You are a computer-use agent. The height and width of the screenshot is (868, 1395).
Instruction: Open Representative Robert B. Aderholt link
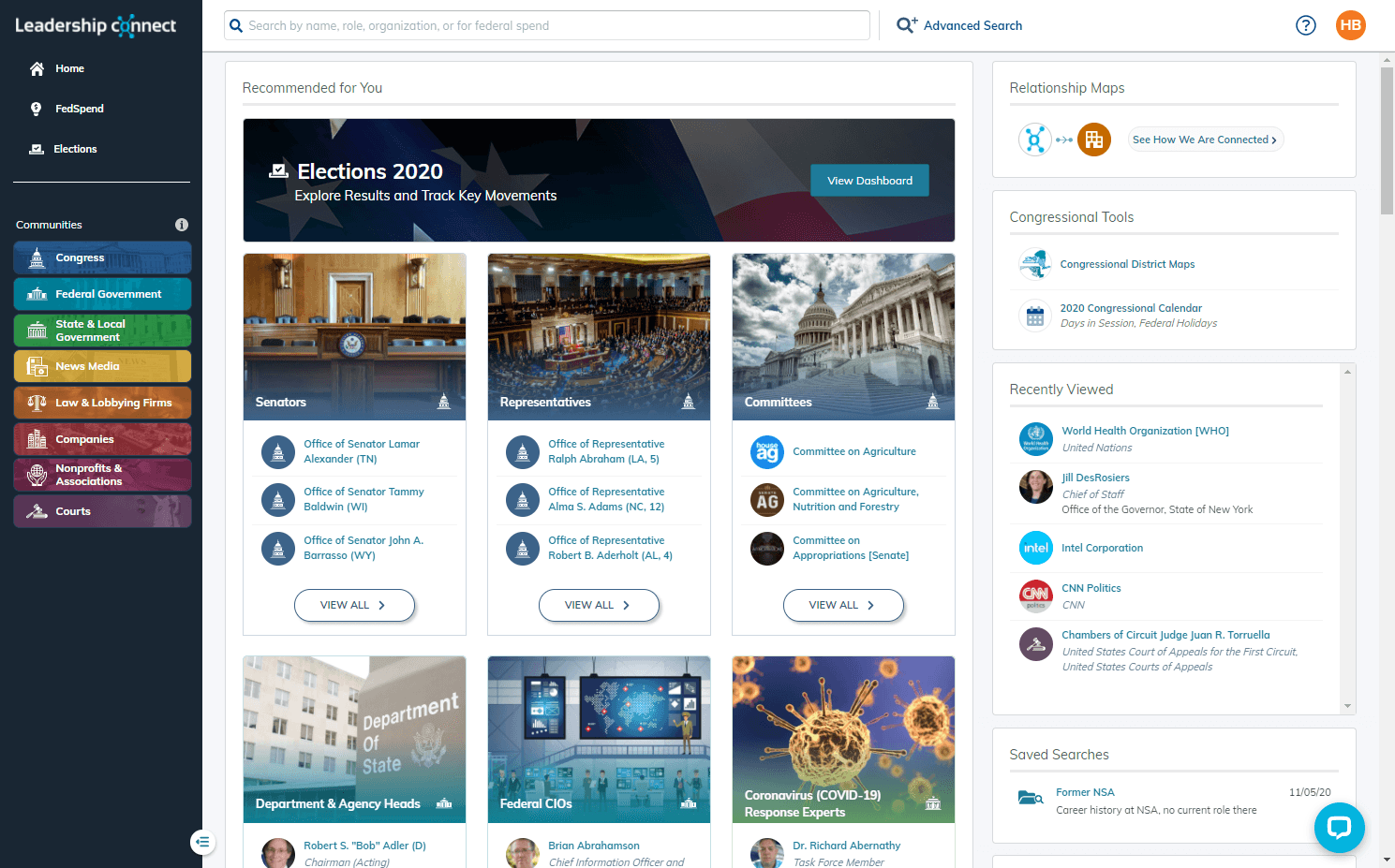[x=610, y=548]
